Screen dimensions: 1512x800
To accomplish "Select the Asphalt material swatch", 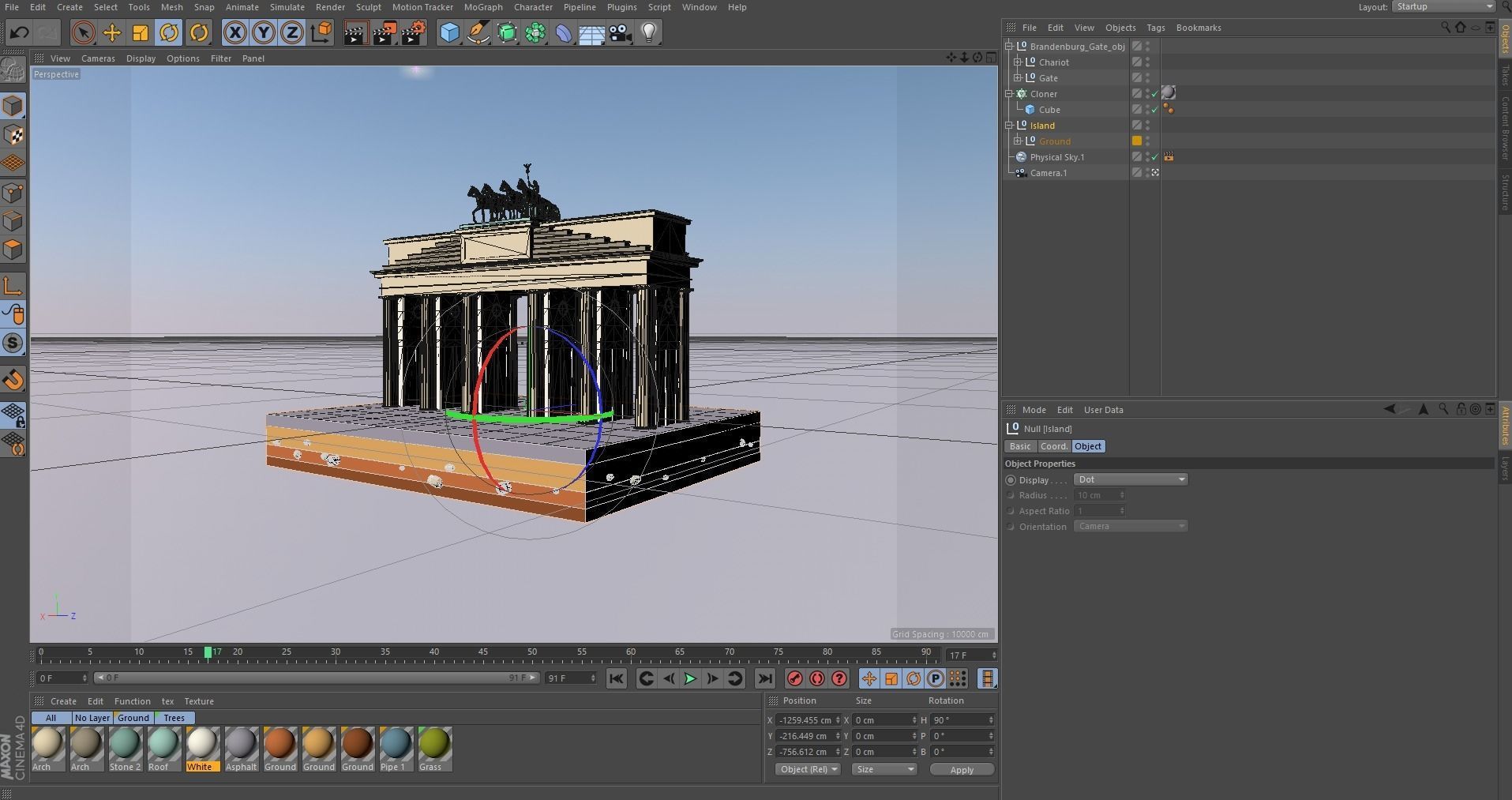I will click(241, 749).
